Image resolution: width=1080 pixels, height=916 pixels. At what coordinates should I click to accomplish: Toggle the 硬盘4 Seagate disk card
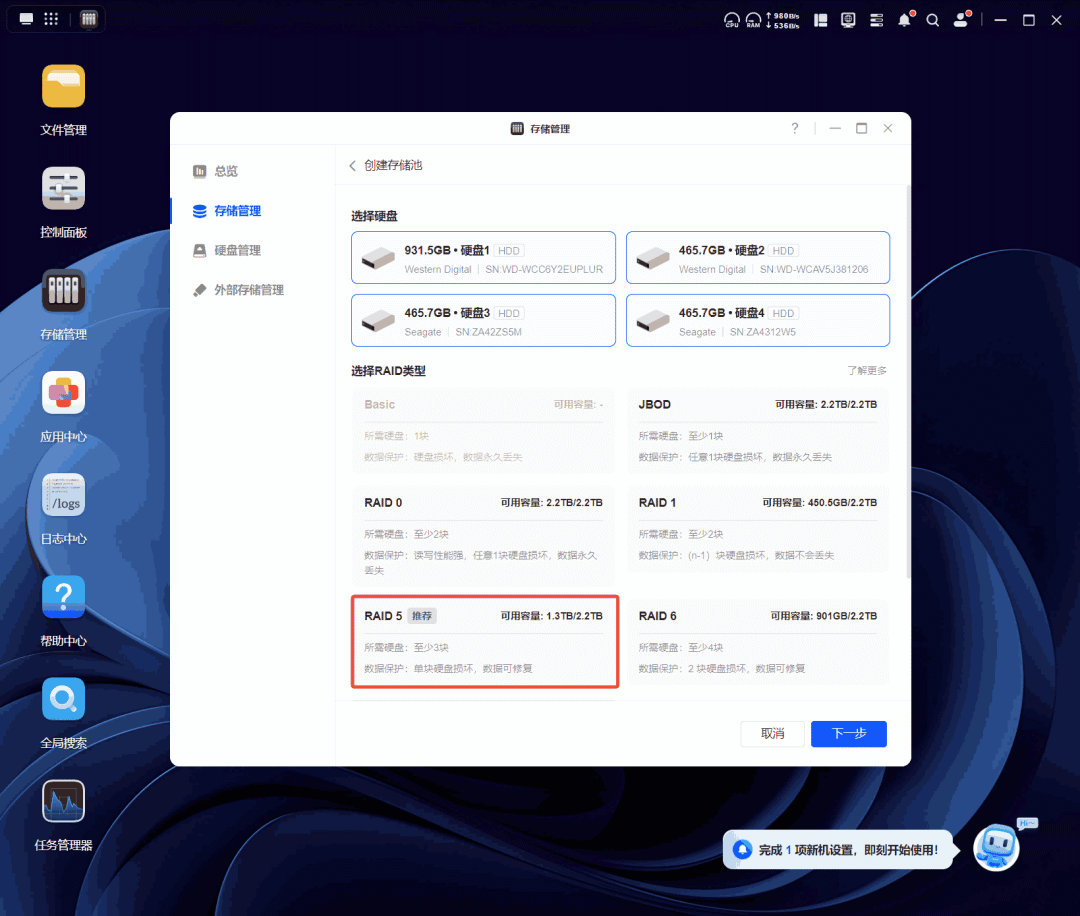(x=758, y=320)
